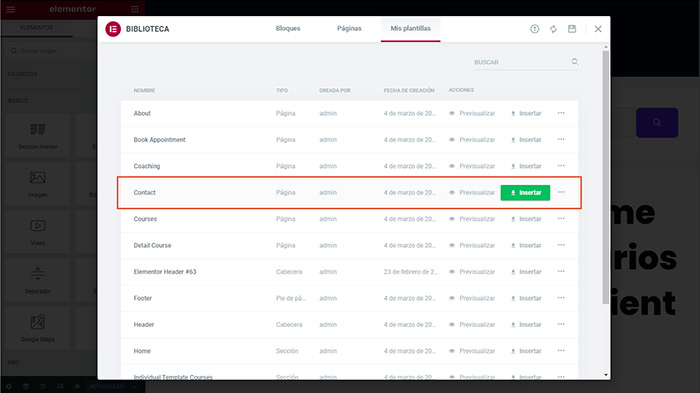Click the save template icon in header
The image size is (700, 393).
point(572,29)
